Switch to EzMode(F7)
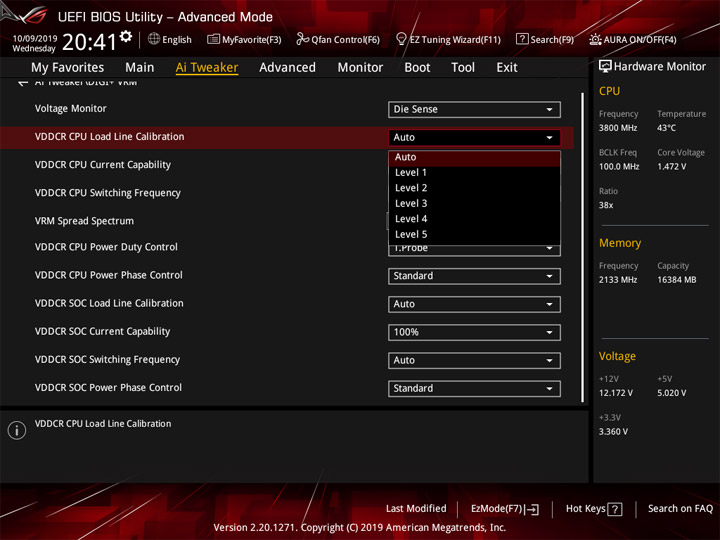The width and height of the screenshot is (720, 540). [505, 509]
